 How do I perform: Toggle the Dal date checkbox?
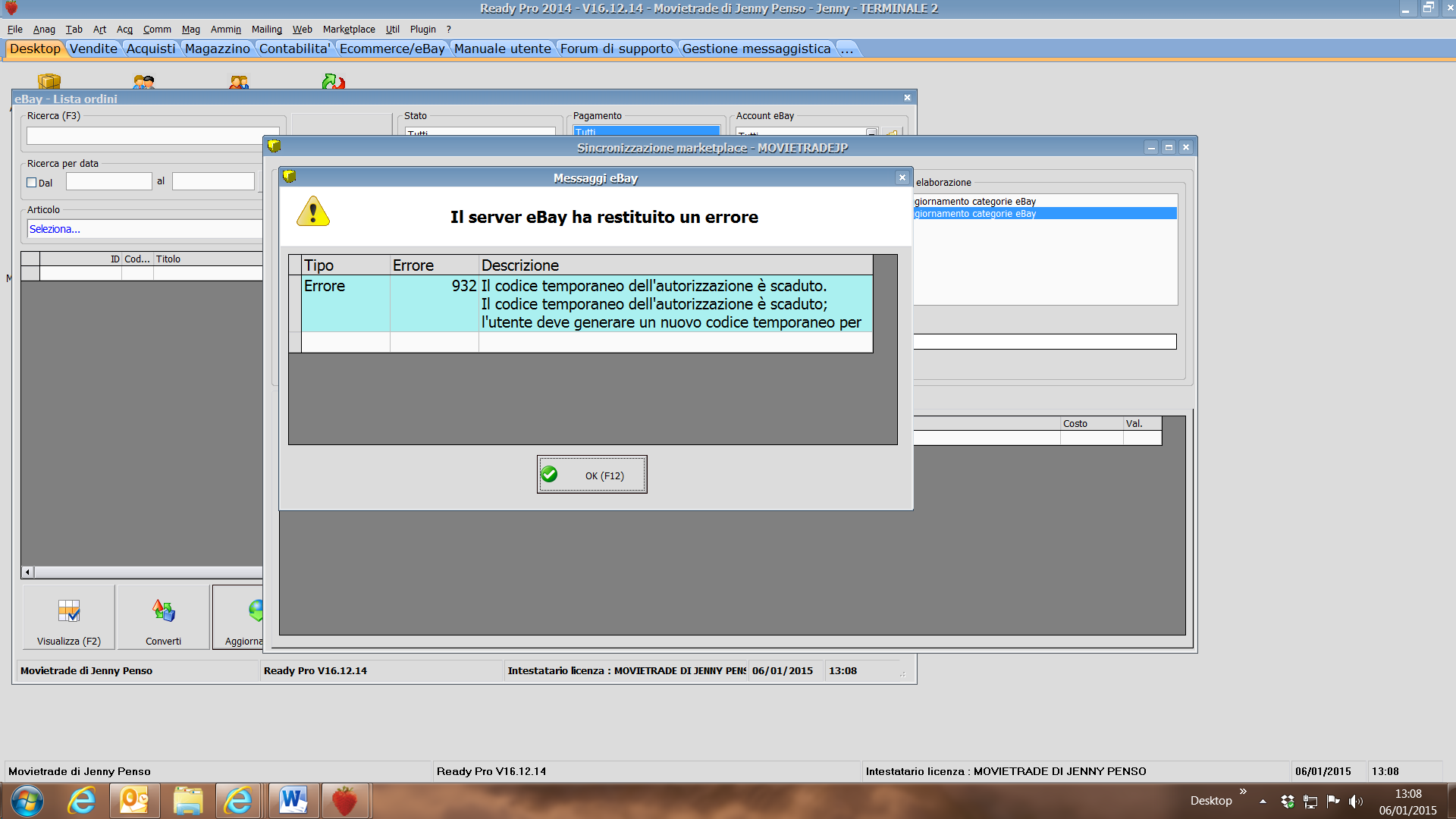pos(32,183)
